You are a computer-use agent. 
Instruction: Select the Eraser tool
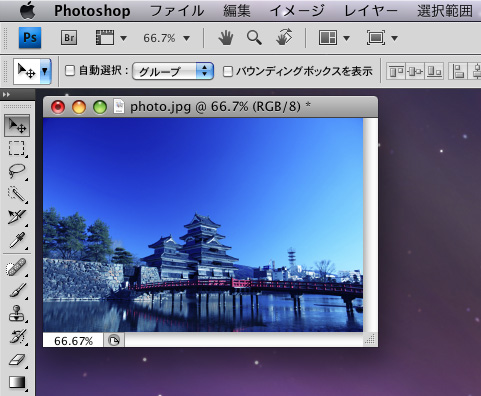pyautogui.click(x=17, y=359)
